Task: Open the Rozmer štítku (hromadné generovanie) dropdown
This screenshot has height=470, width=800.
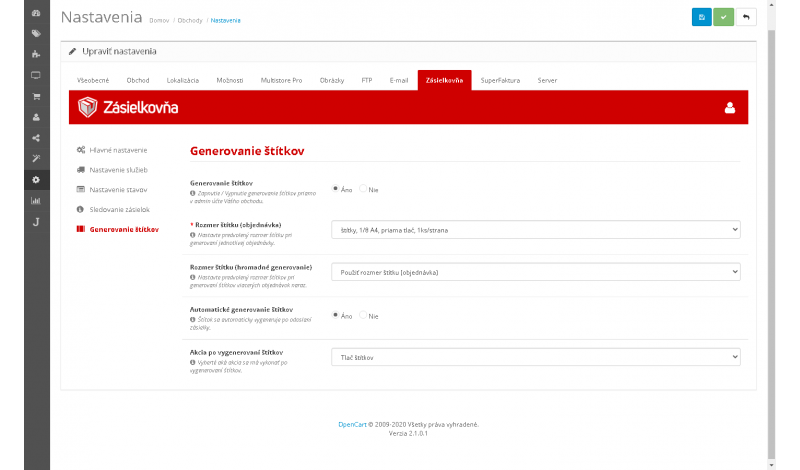Action: coord(536,272)
